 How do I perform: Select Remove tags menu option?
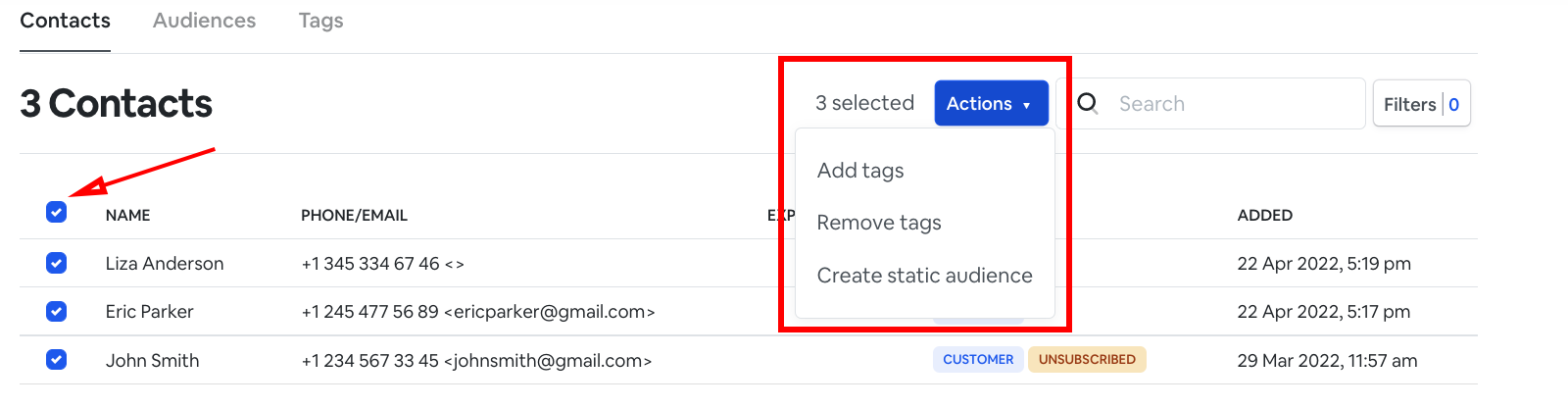point(879,223)
